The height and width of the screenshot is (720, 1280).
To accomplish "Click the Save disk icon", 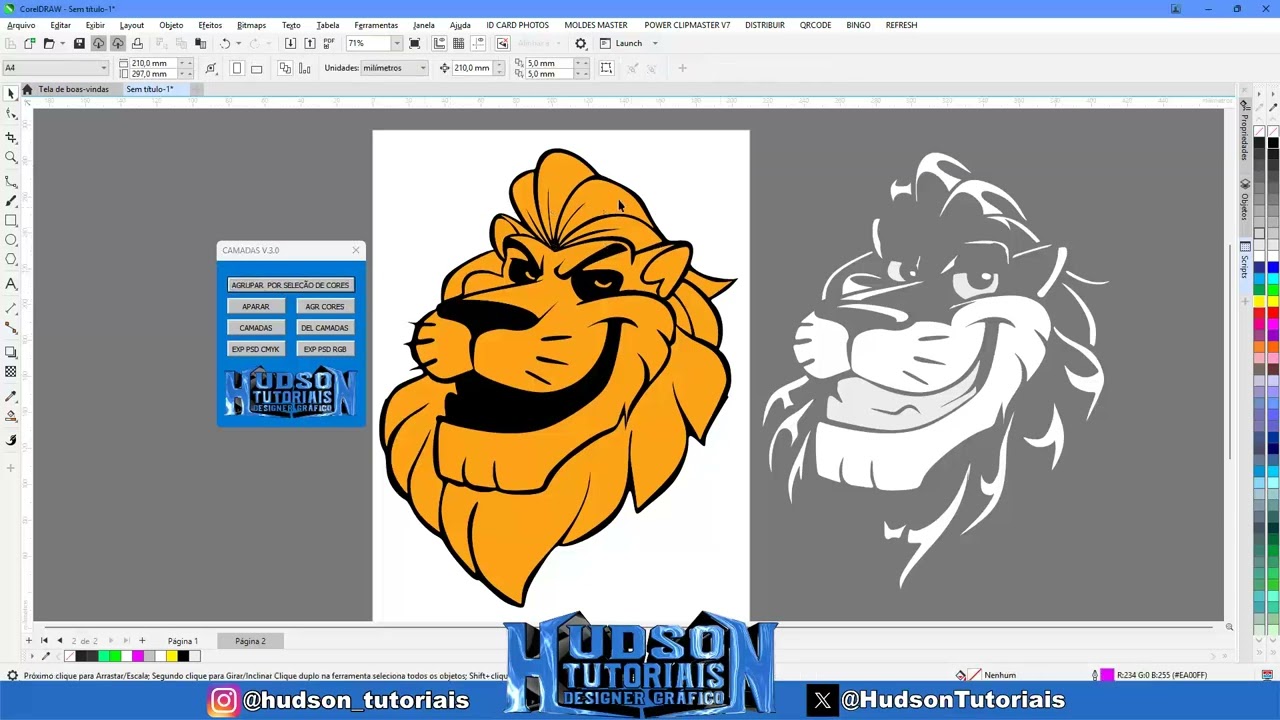I will [x=79, y=43].
